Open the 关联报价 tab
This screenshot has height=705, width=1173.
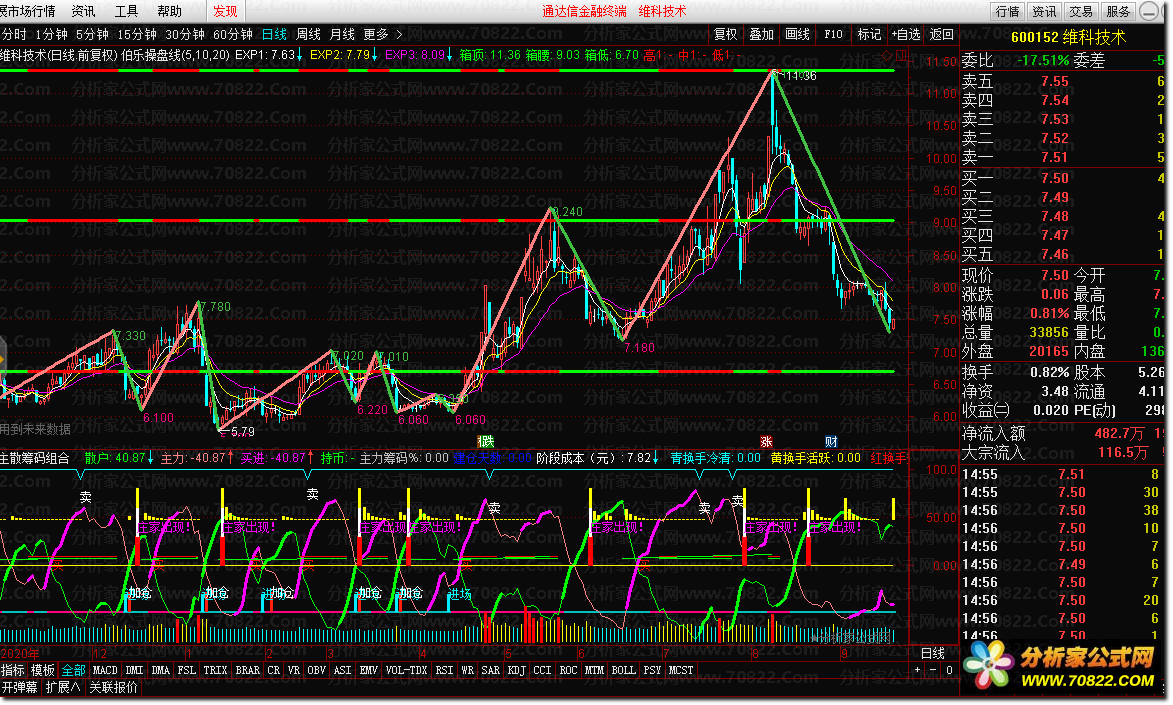click(113, 687)
